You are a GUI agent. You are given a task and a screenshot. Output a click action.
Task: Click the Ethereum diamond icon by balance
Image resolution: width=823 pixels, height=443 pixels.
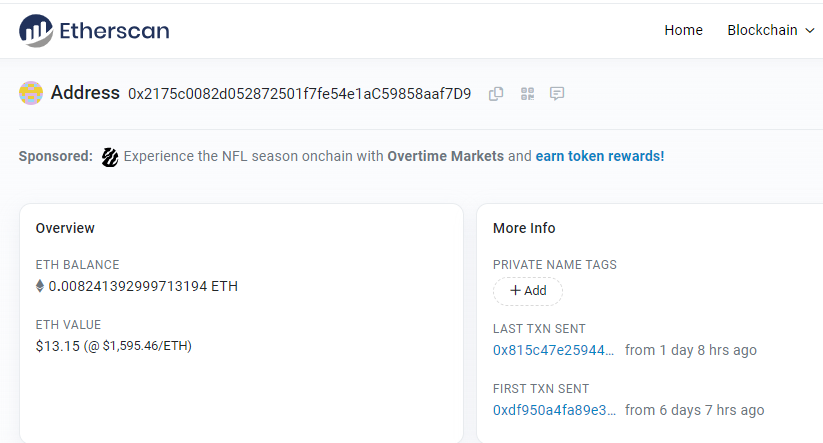40,286
